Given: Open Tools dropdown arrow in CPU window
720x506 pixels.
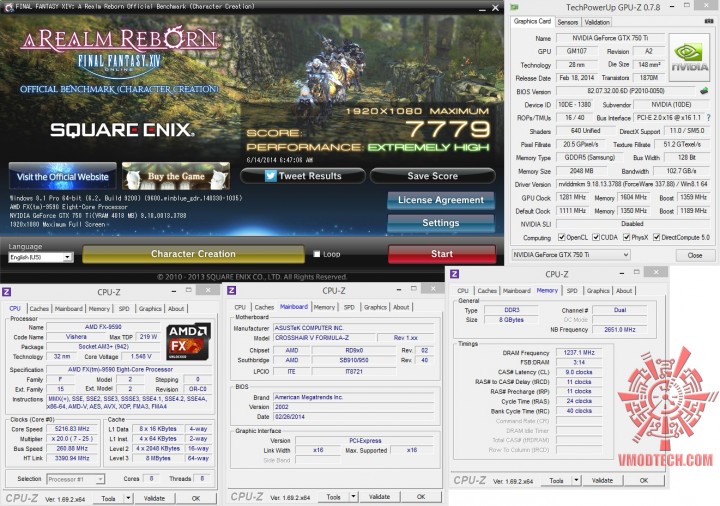Looking at the screenshot, I should click(x=129, y=498).
